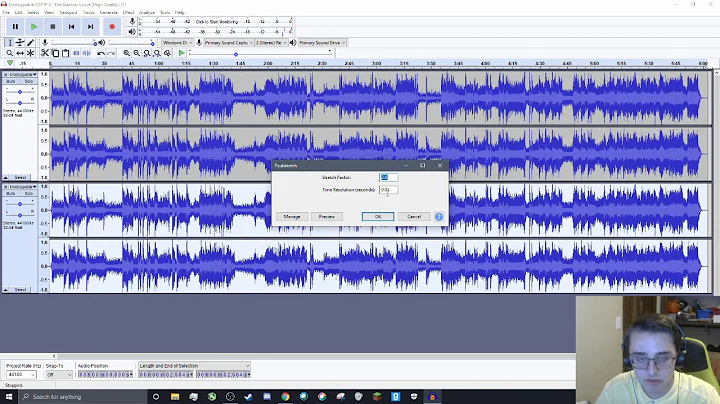Image resolution: width=720 pixels, height=404 pixels.
Task: Open the recording device dropdown
Action: coord(228,43)
